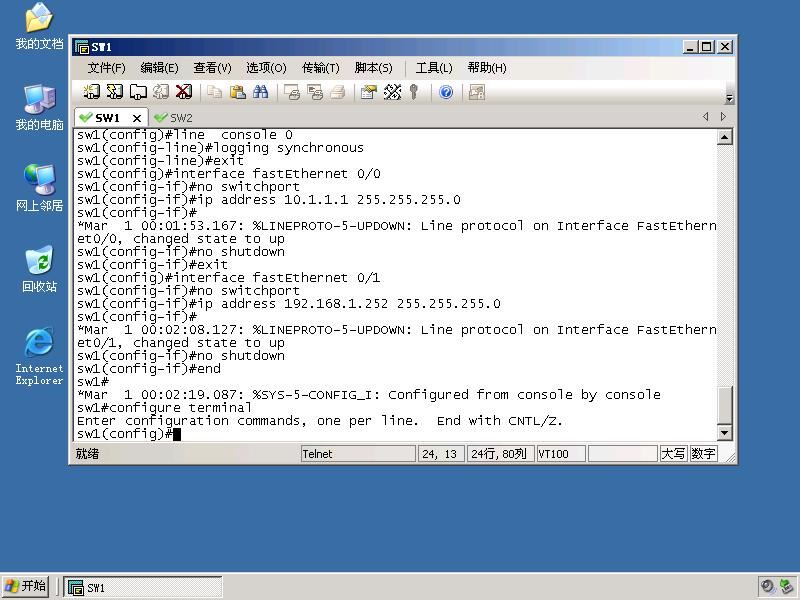The image size is (800, 600).
Task: Click the Quick Connect lightning icon
Action: point(115,92)
